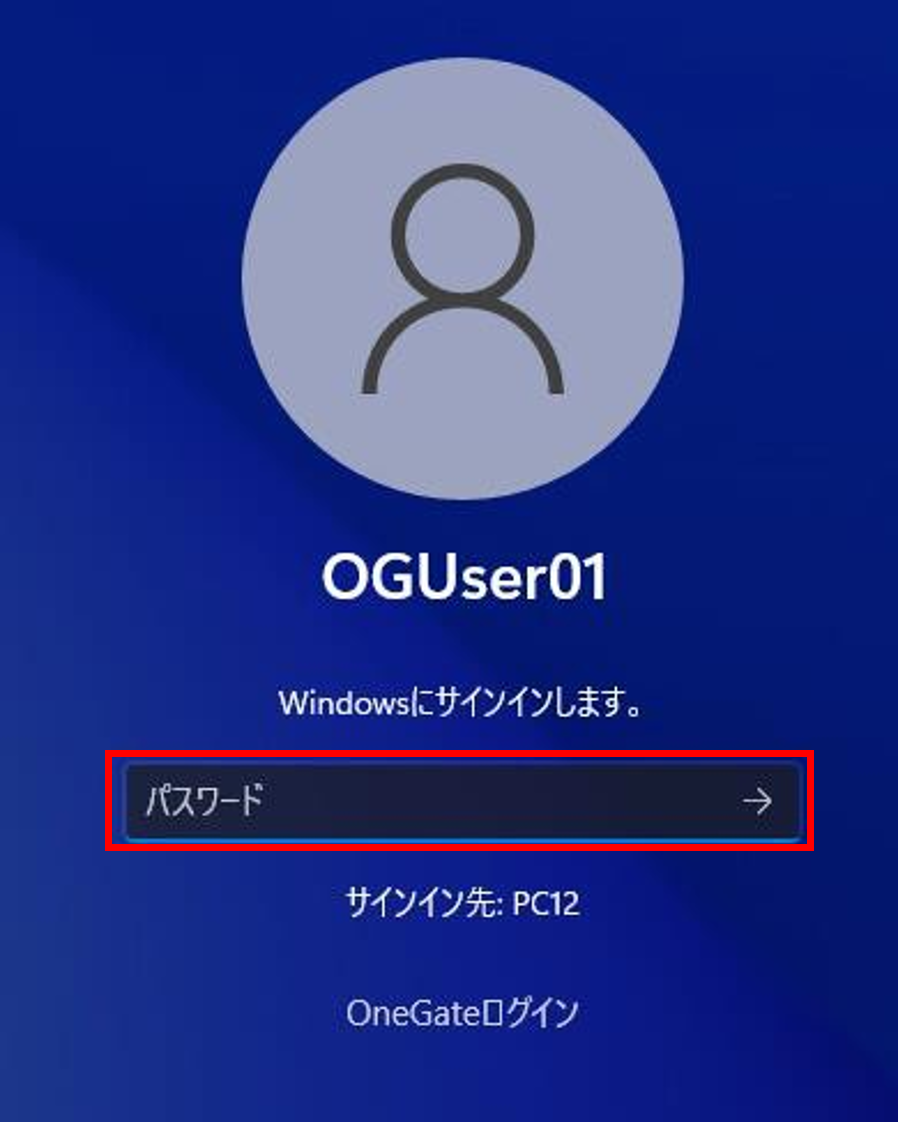Submit password with the right arrow icon
The width and height of the screenshot is (898, 1122).
[x=757, y=801]
